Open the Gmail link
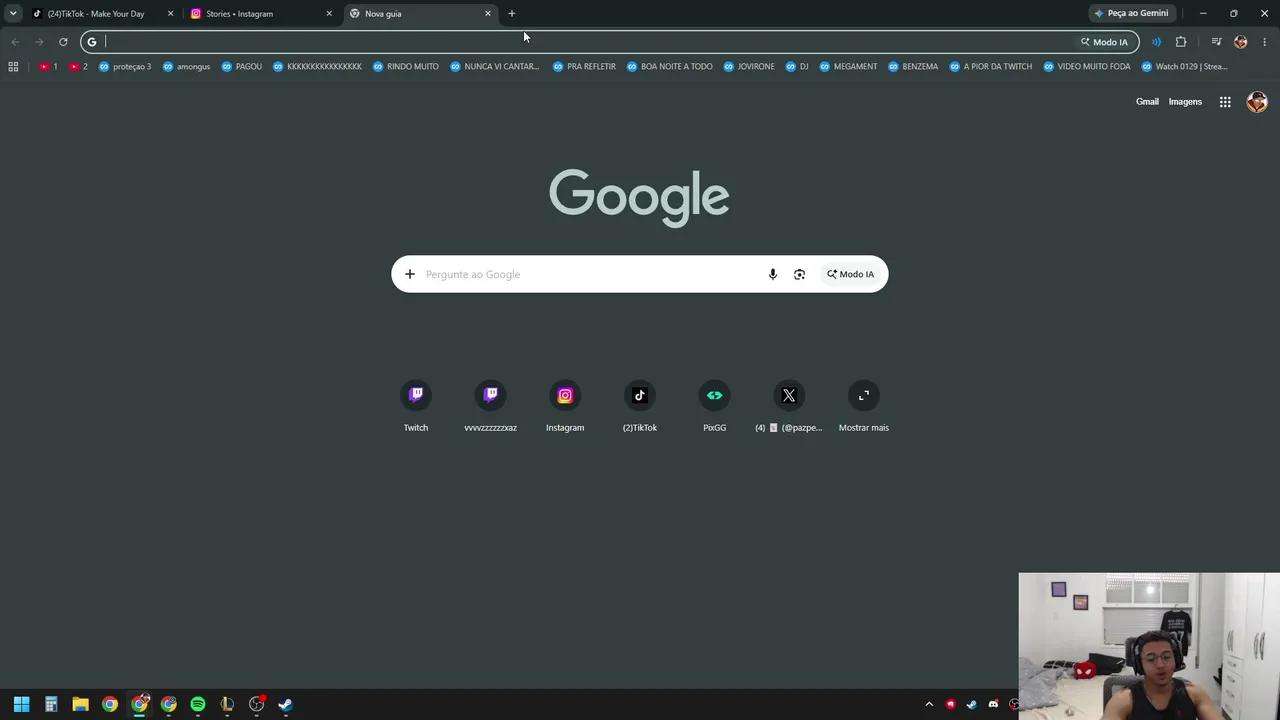The width and height of the screenshot is (1280, 720). 1147,102
